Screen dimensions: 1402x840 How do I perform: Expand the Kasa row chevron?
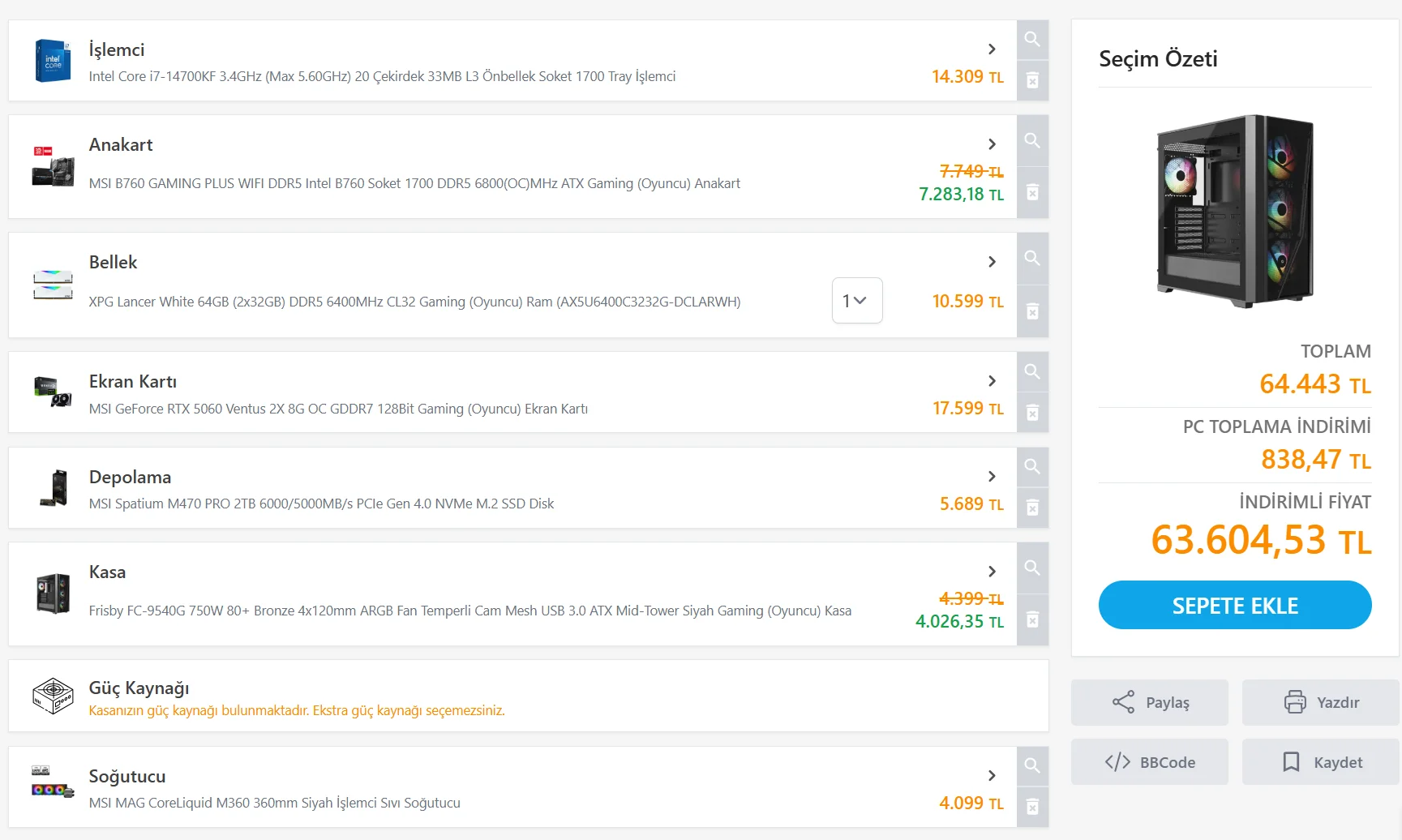[992, 572]
